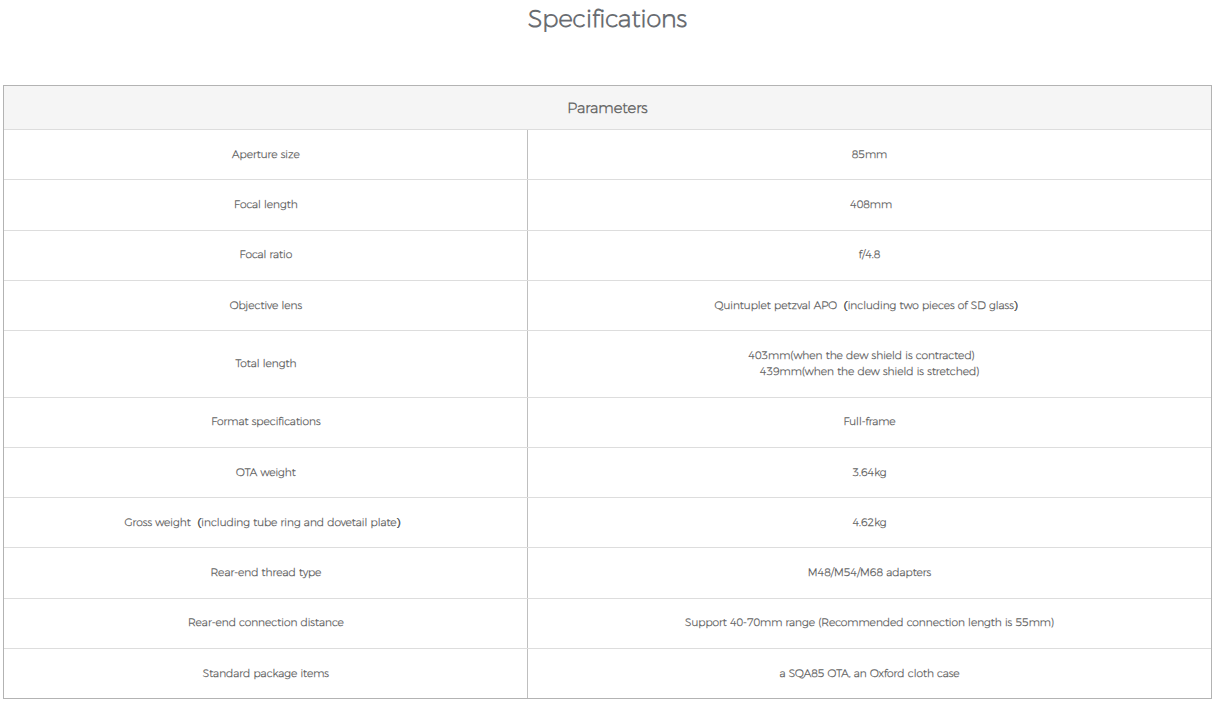This screenshot has height=704, width=1216.
Task: Click the Full-frame value
Action: (x=869, y=422)
